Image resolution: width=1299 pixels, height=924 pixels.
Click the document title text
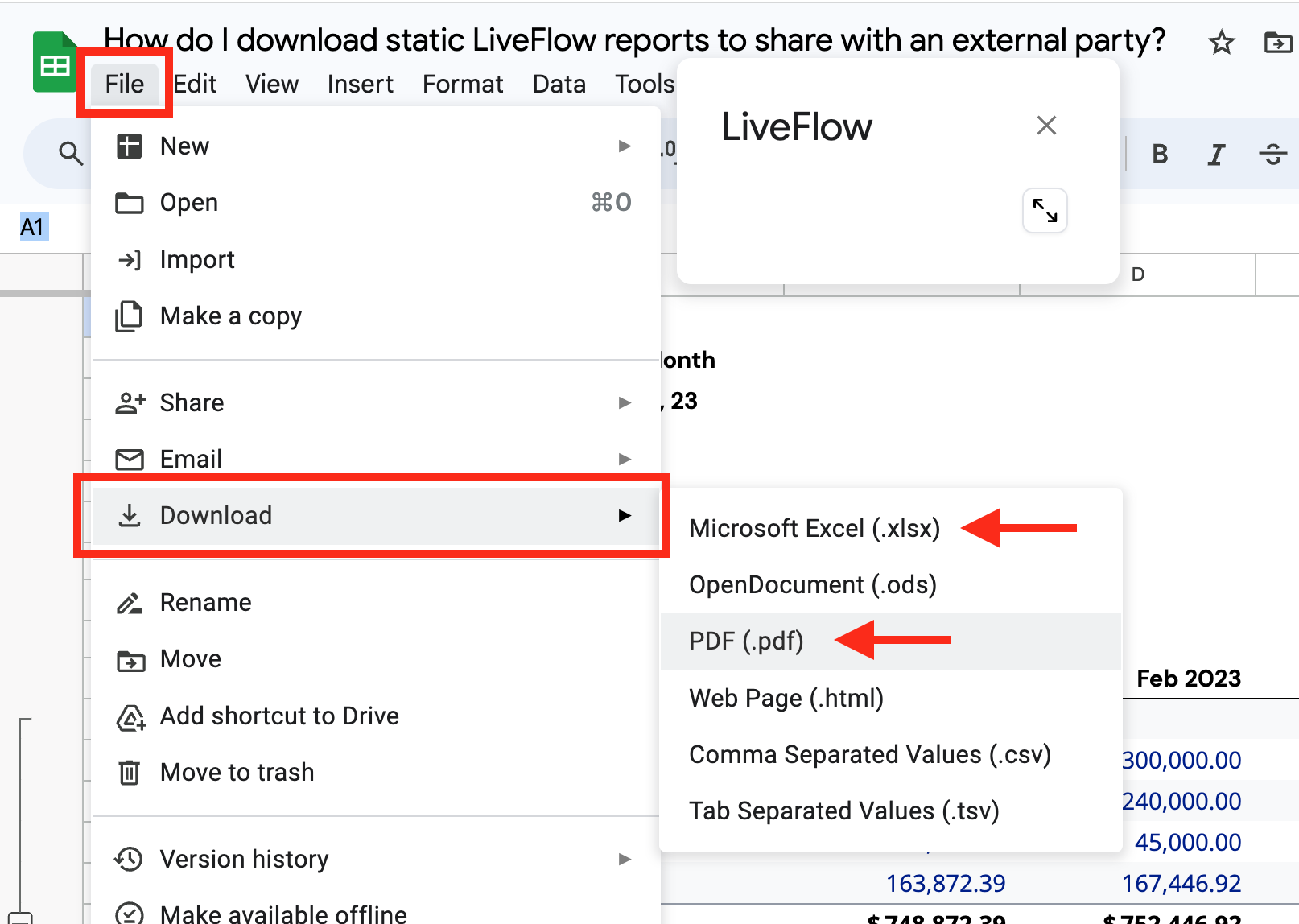click(x=635, y=39)
